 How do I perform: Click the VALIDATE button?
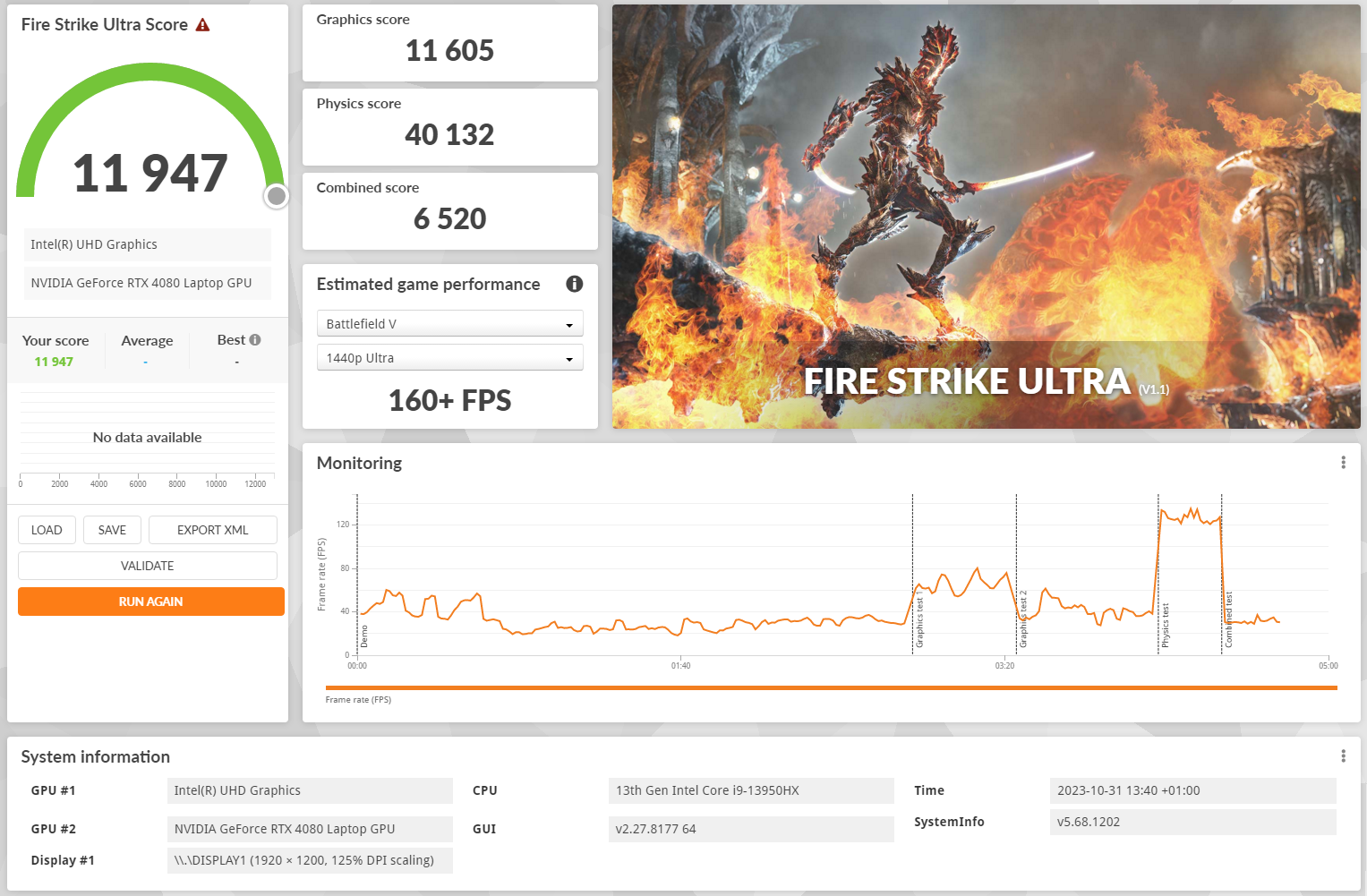point(147,565)
